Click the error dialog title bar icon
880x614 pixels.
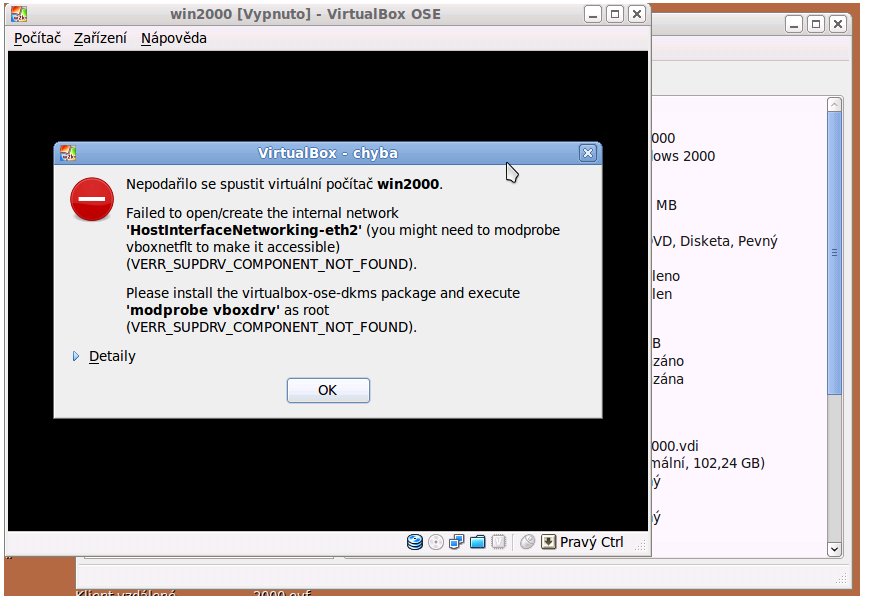68,153
